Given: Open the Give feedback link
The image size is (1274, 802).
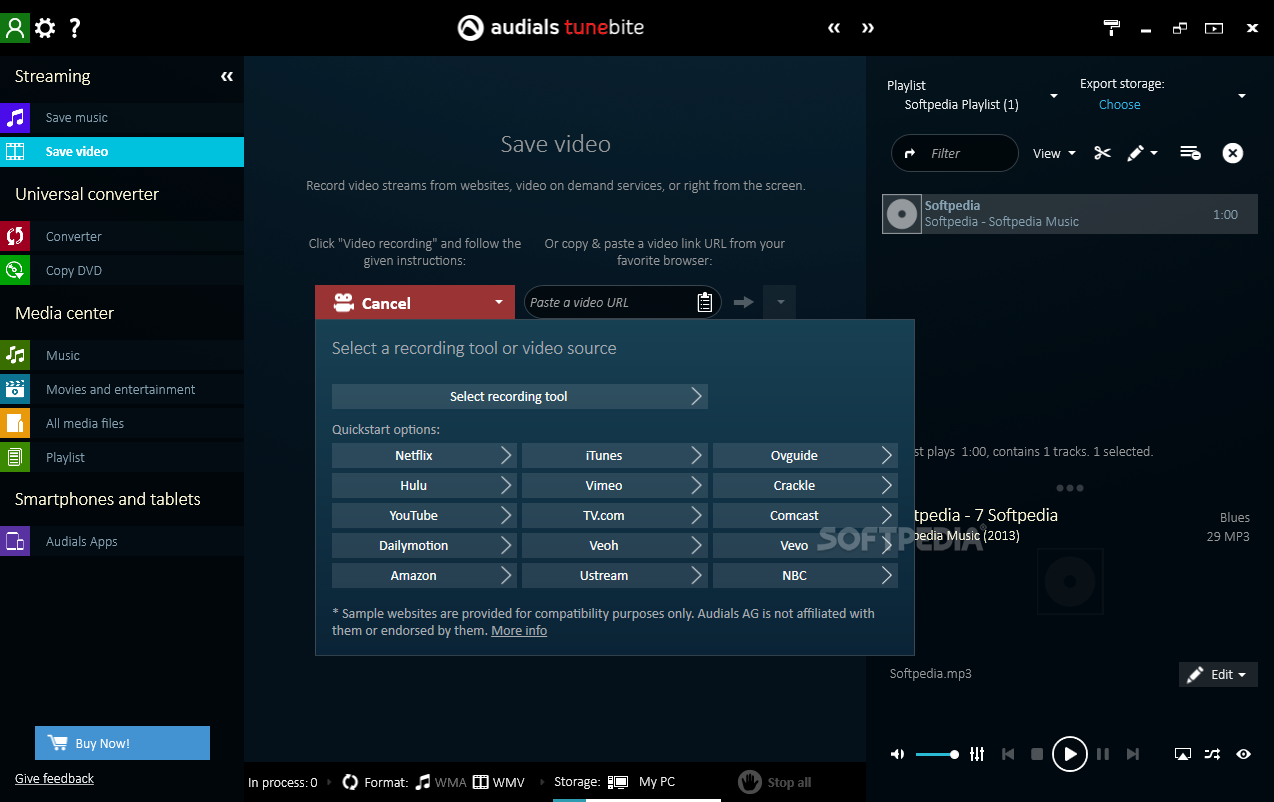Looking at the screenshot, I should (x=54, y=778).
